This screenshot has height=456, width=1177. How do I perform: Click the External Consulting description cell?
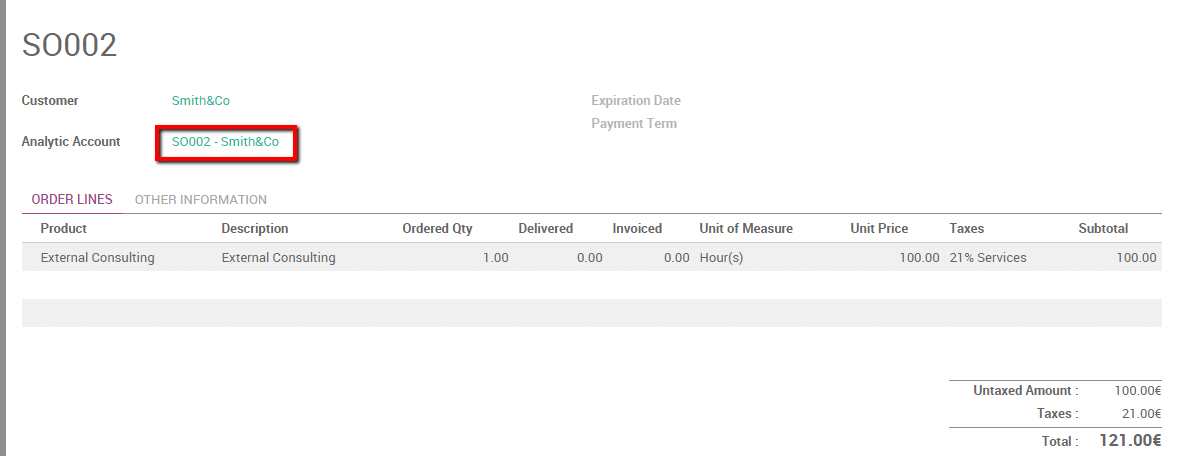pyautogui.click(x=278, y=258)
